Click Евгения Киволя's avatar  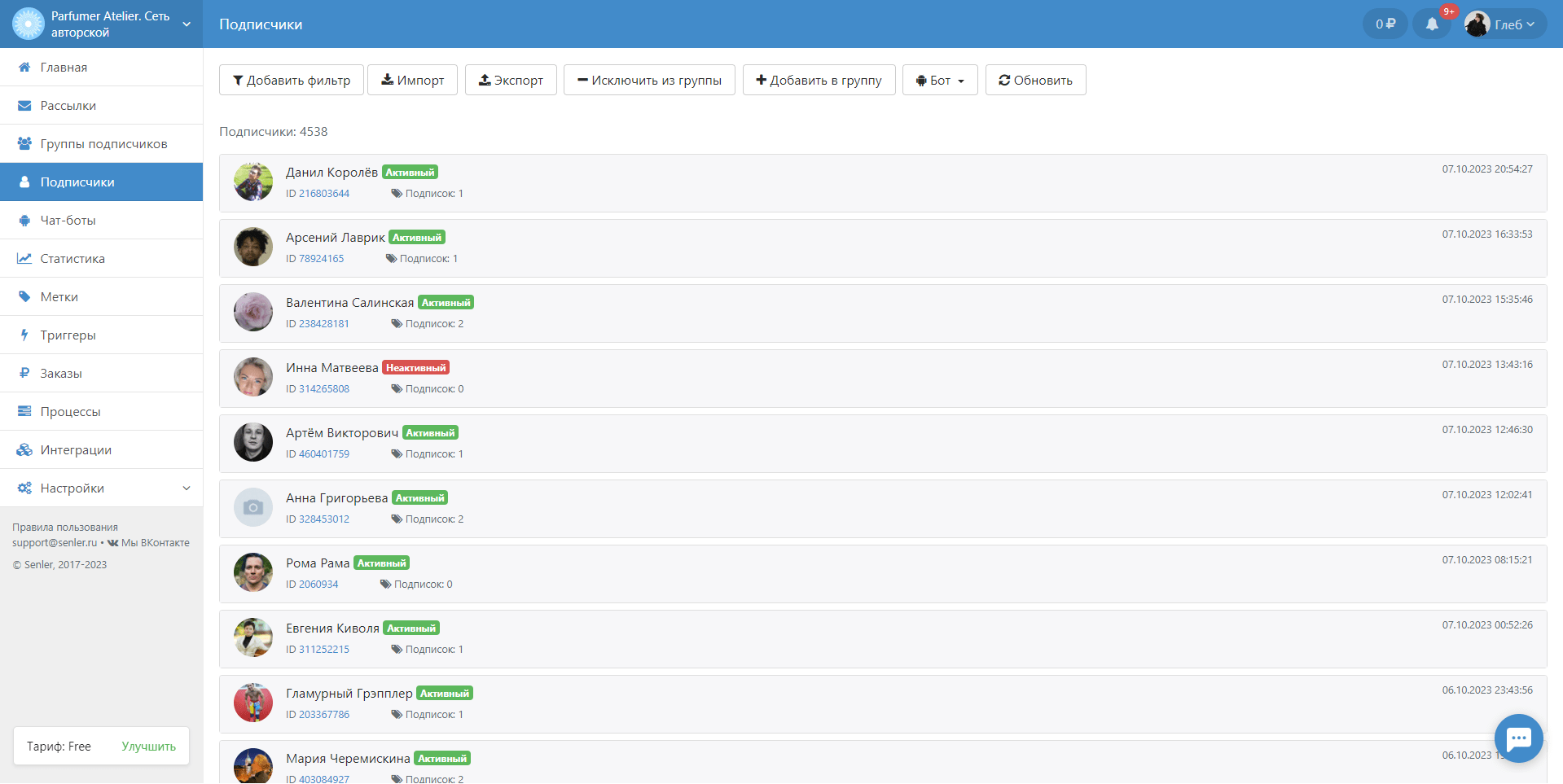[253, 637]
